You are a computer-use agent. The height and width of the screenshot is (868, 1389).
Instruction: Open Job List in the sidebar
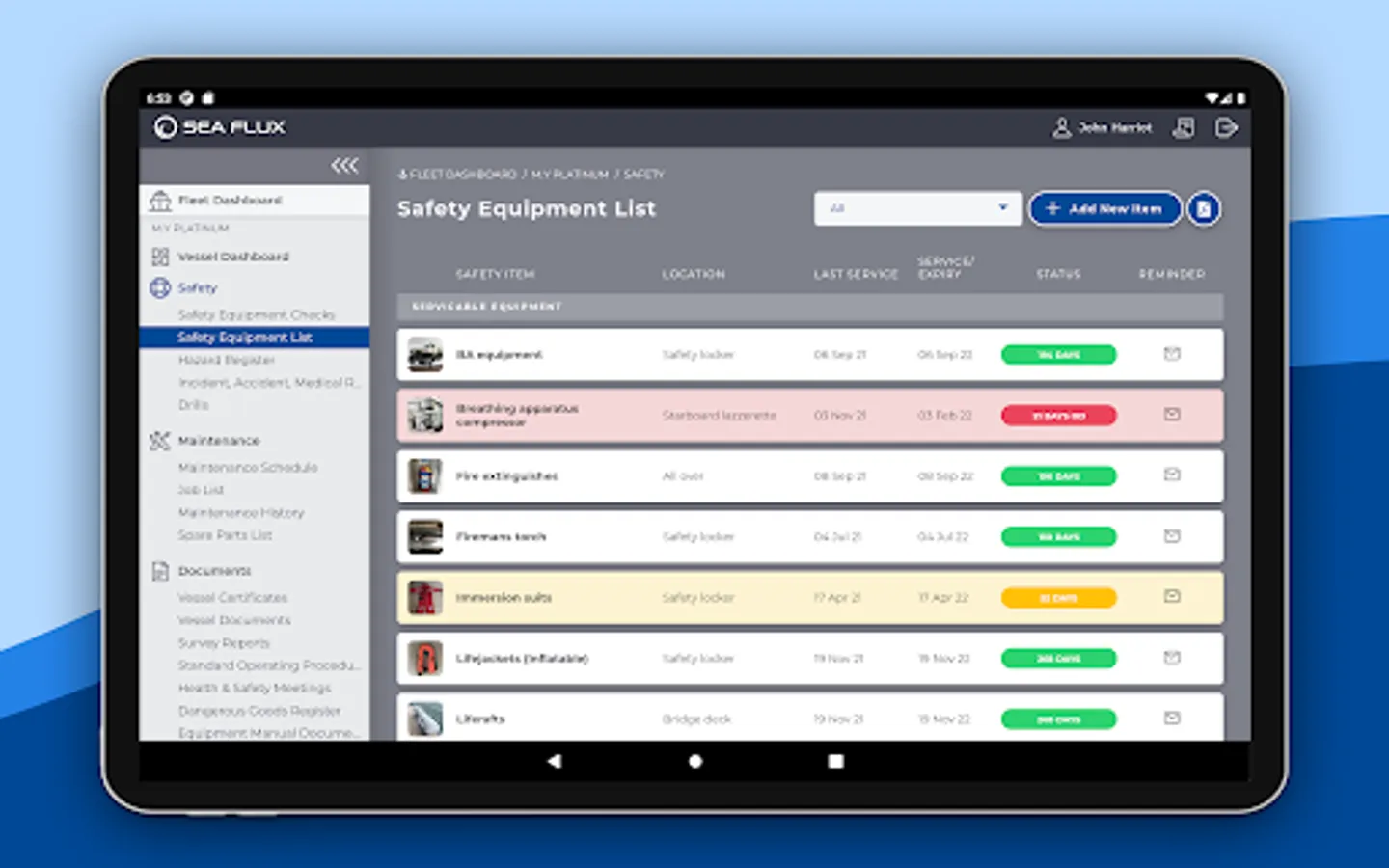(201, 490)
